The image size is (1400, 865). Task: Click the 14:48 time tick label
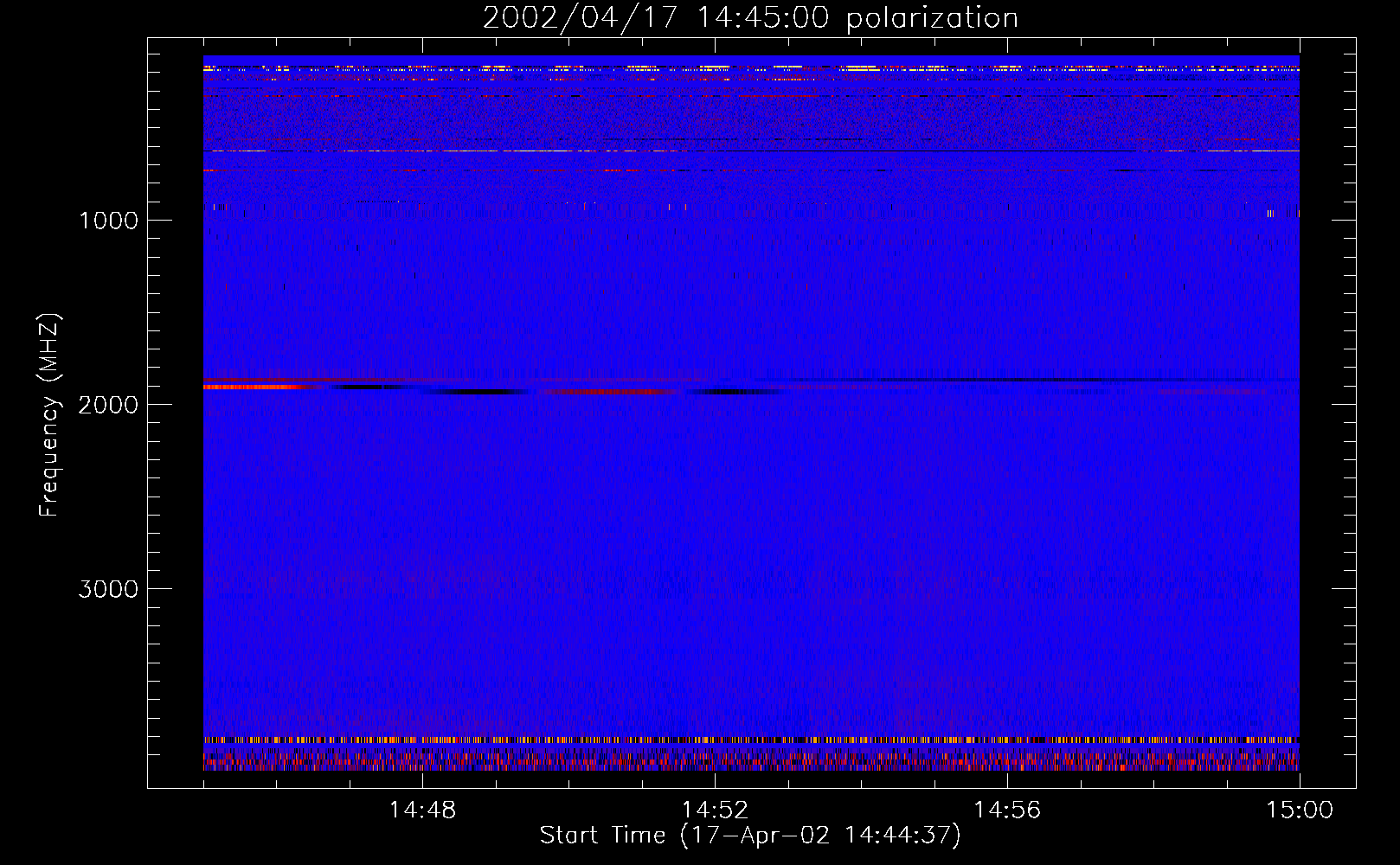pos(422,811)
